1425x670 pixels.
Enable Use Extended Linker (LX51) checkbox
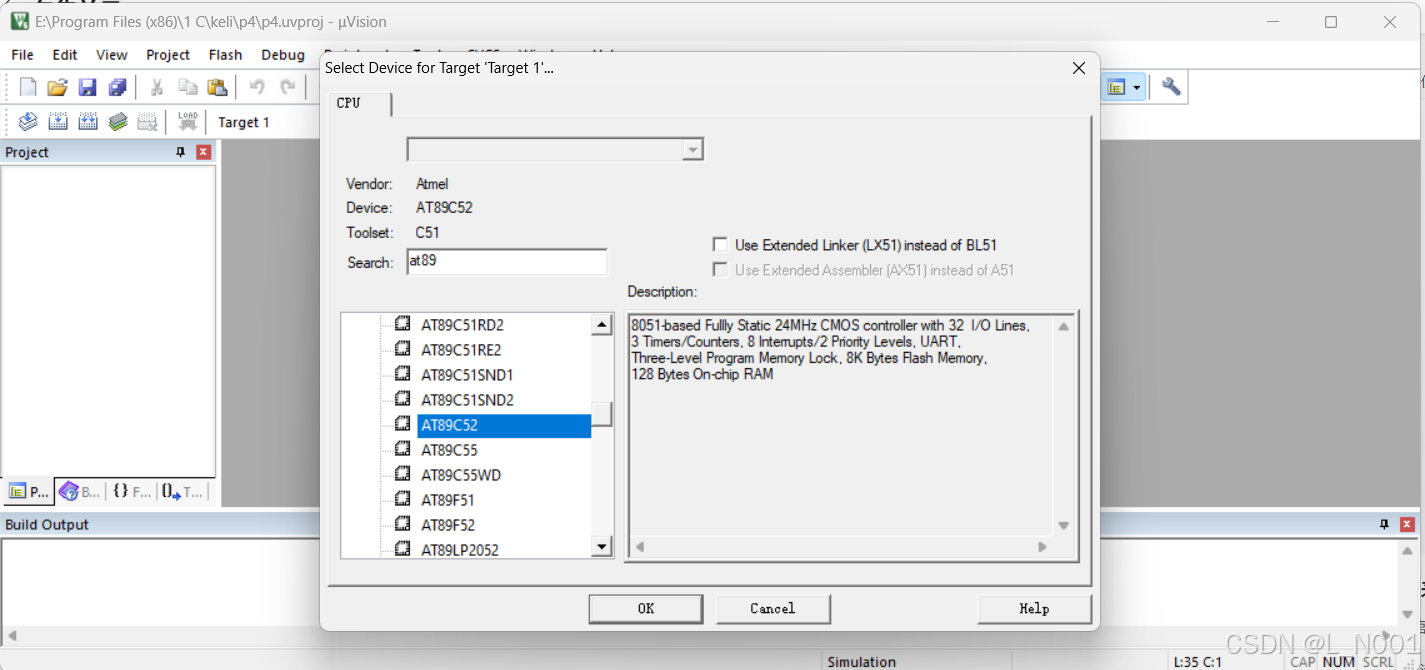[x=720, y=244]
